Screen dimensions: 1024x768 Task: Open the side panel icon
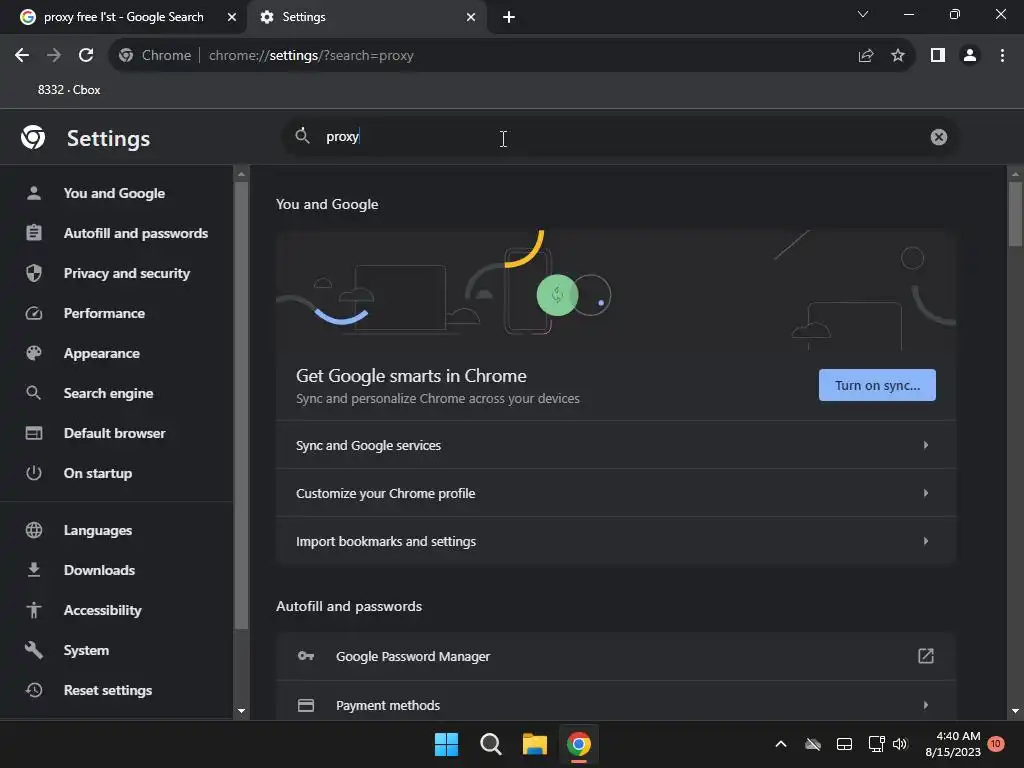[x=938, y=56]
